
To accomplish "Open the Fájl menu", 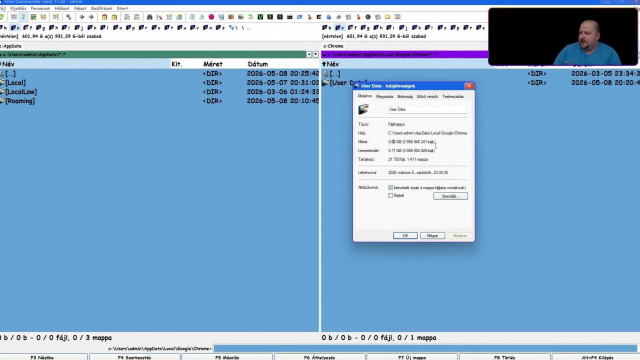I will coord(2,8).
